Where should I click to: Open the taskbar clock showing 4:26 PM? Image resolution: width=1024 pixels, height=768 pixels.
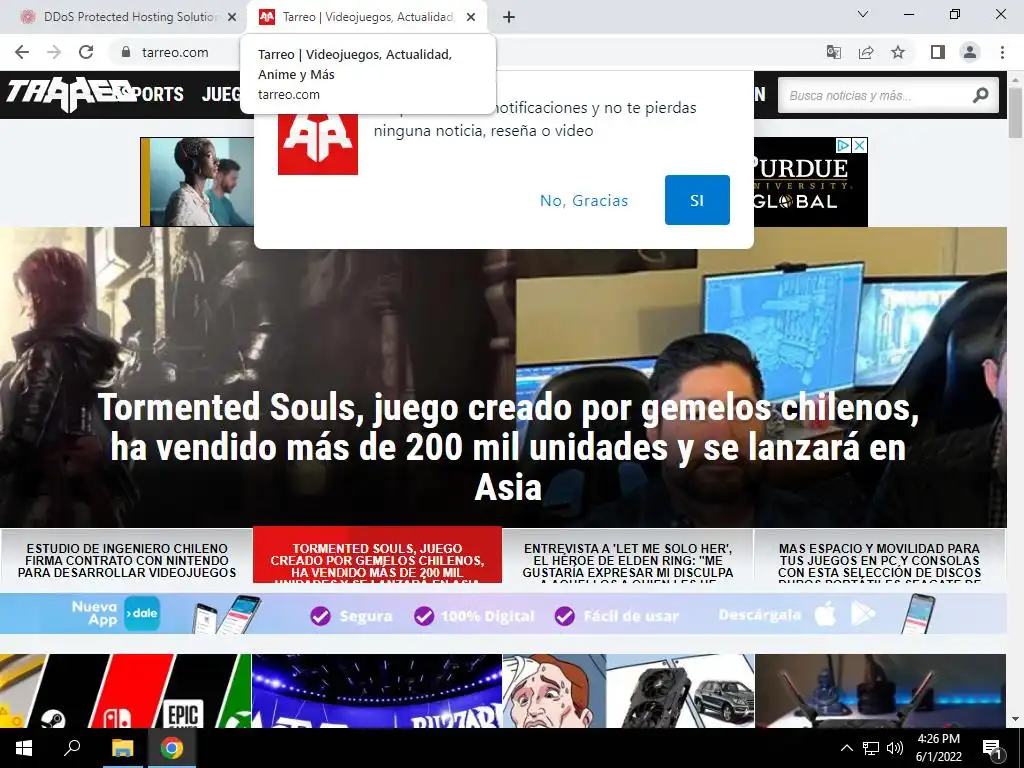938,748
